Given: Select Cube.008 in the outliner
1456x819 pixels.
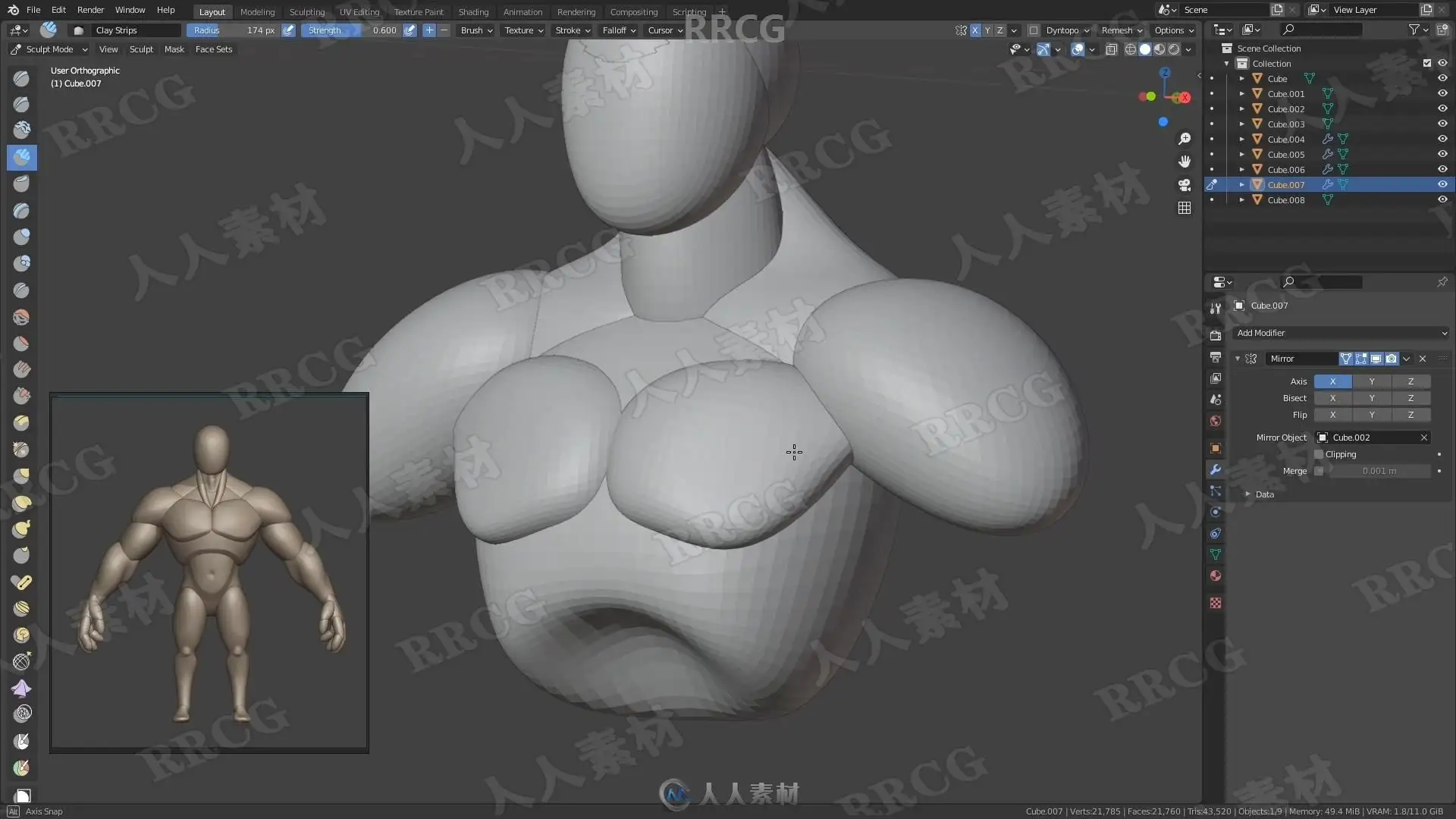Looking at the screenshot, I should coord(1286,200).
